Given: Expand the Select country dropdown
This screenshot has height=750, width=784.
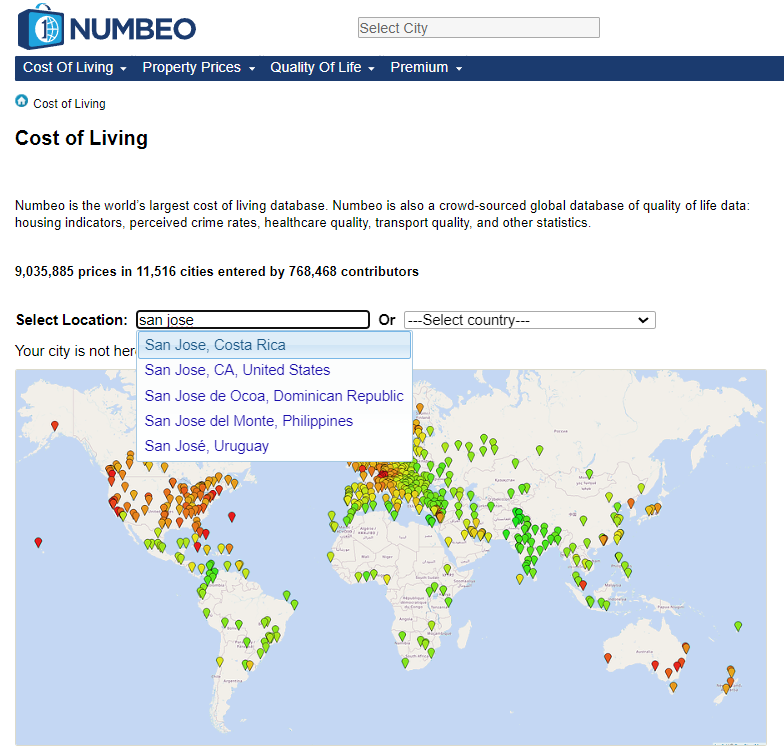Looking at the screenshot, I should tap(530, 320).
